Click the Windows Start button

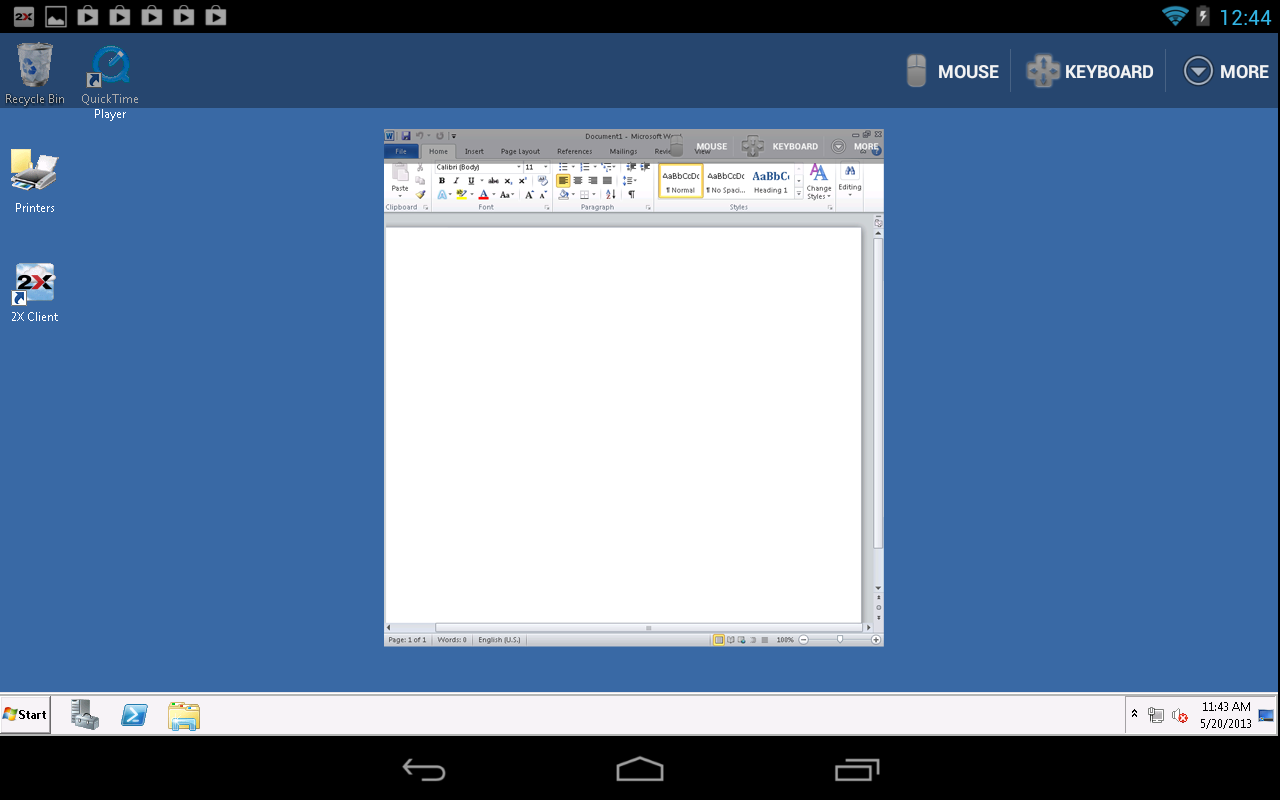click(x=25, y=714)
